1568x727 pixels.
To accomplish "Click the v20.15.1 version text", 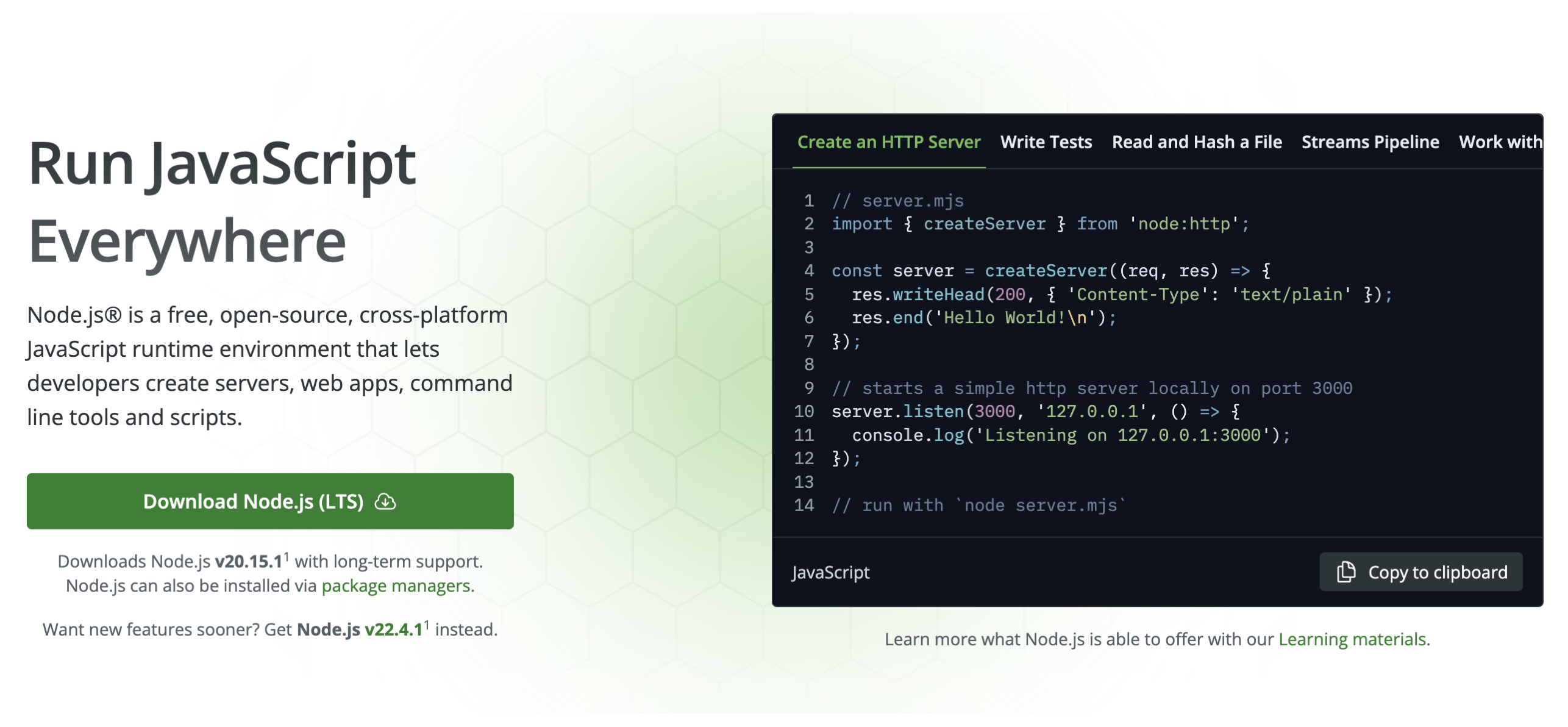I will click(249, 561).
